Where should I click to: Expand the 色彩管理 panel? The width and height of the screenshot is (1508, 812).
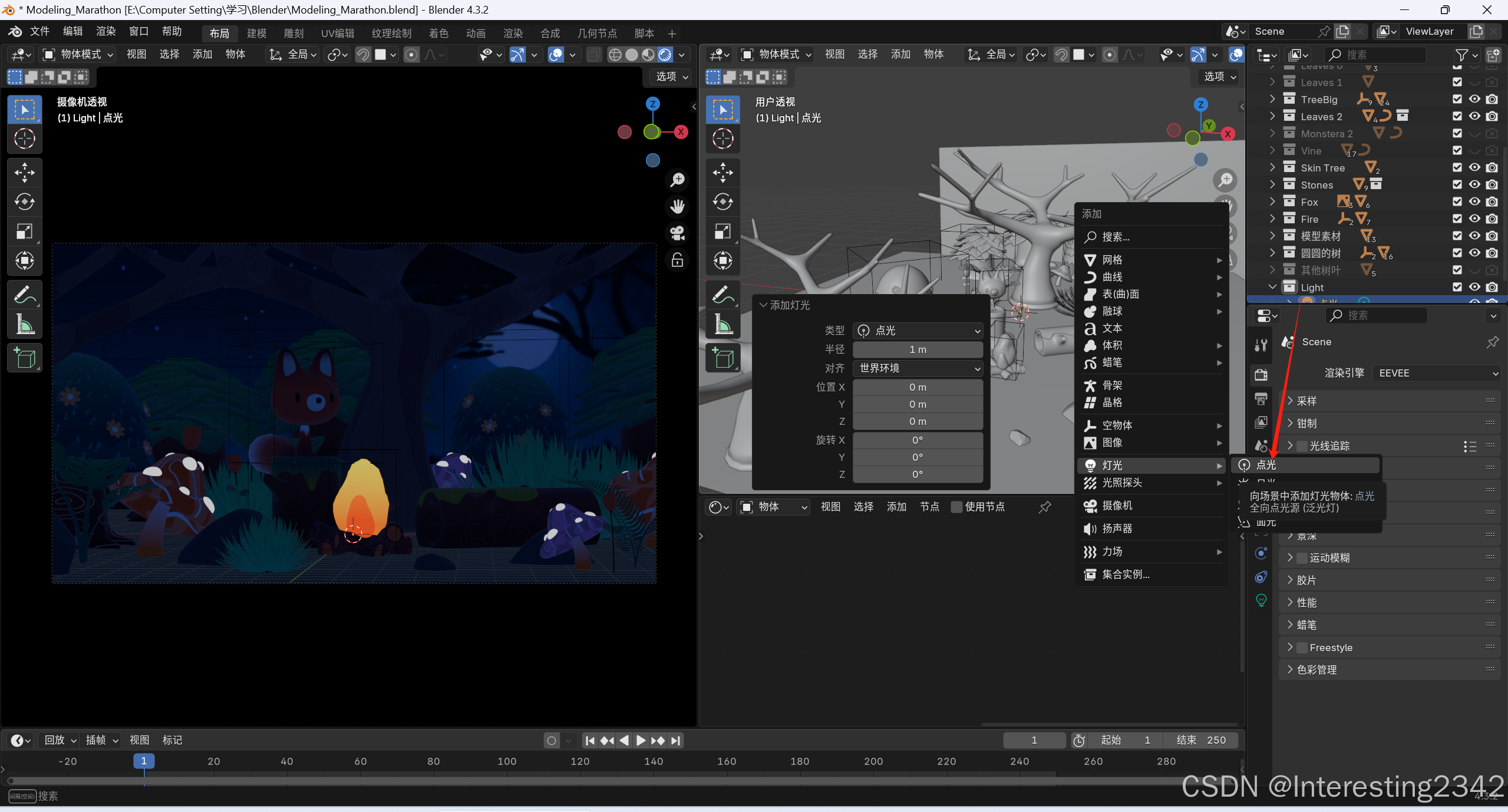pos(1317,669)
